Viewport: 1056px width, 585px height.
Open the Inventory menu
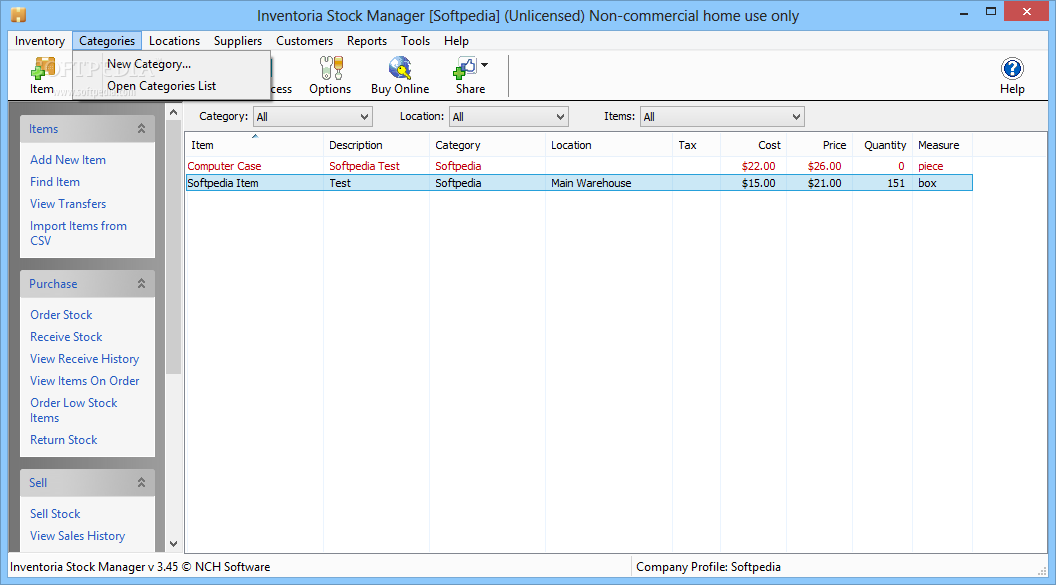coord(40,41)
